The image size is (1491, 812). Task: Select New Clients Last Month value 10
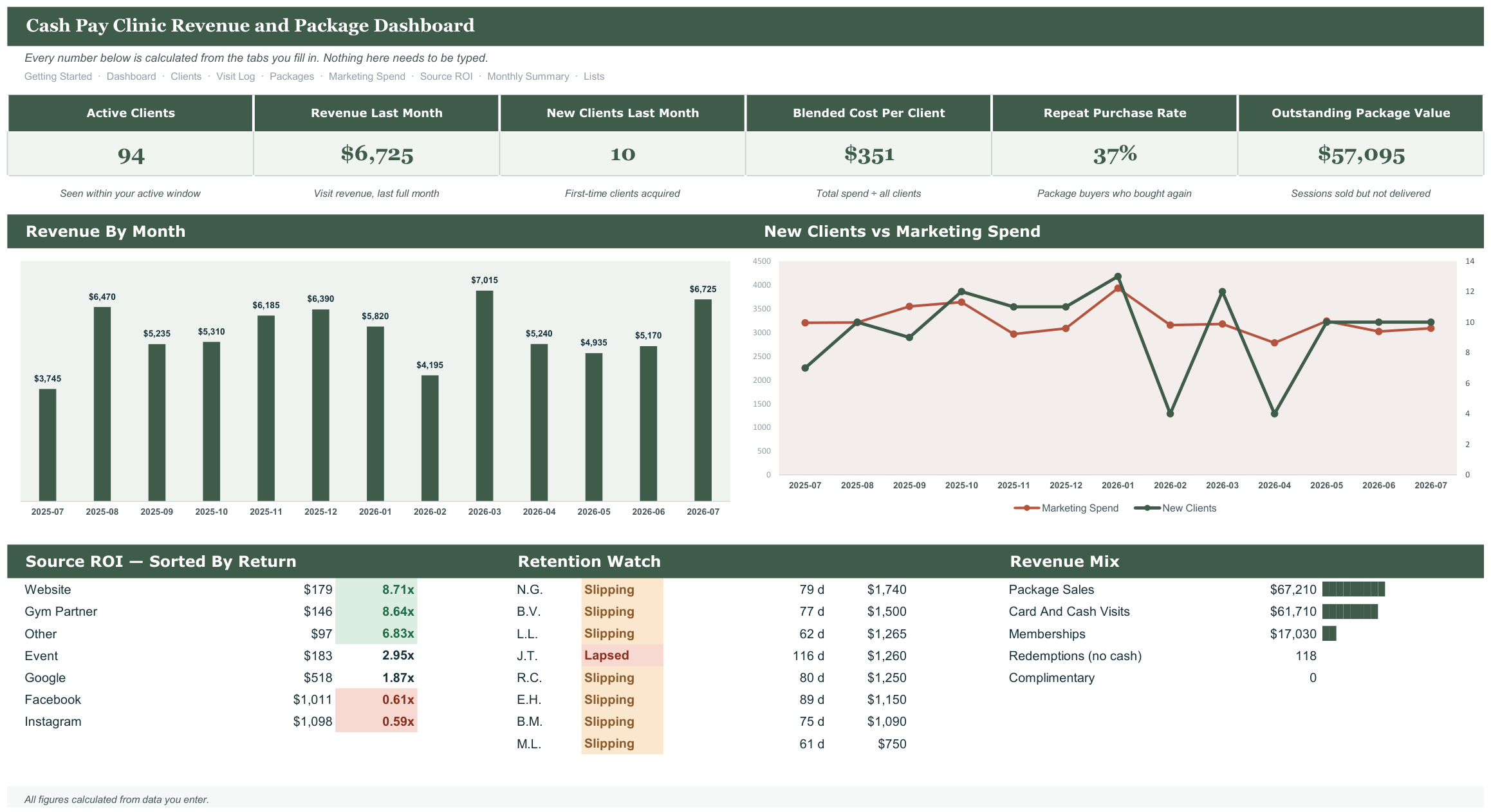tap(622, 154)
